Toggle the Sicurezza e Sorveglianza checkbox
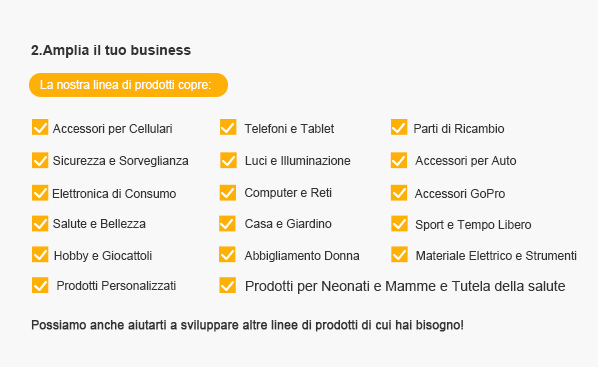Screen dimensions: 598x367 click(40, 160)
